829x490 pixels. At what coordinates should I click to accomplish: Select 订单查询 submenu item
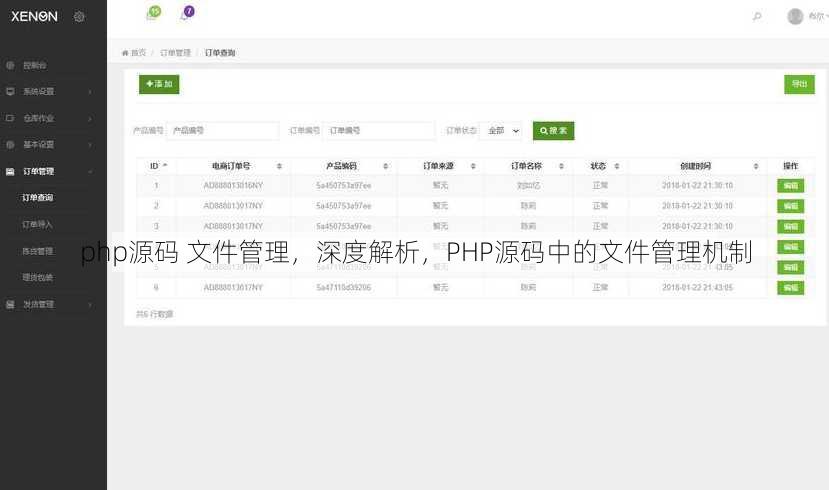point(38,198)
